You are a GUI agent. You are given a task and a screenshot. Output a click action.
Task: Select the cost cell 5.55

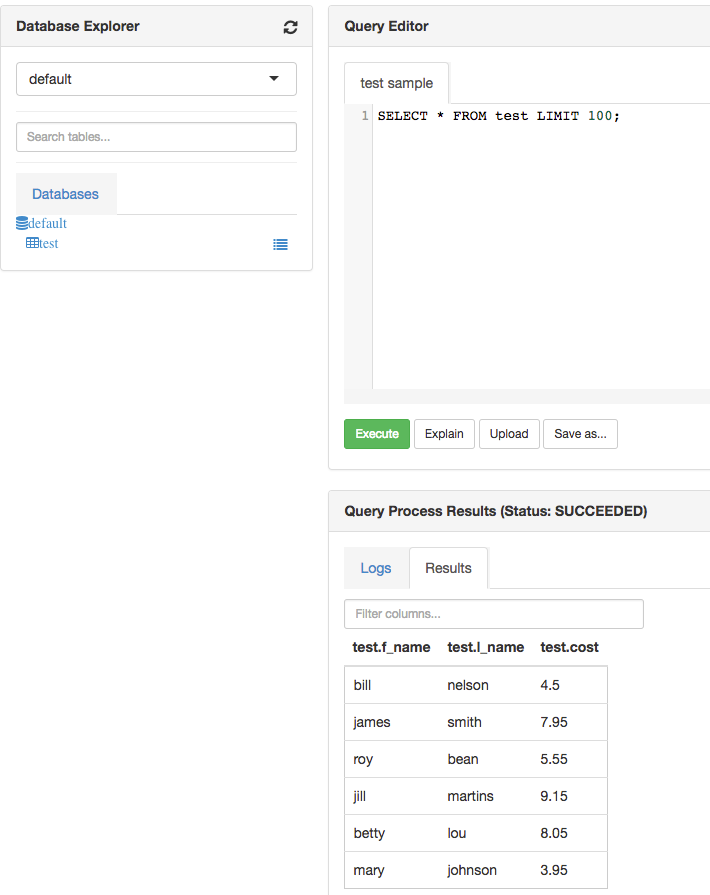(x=570, y=759)
